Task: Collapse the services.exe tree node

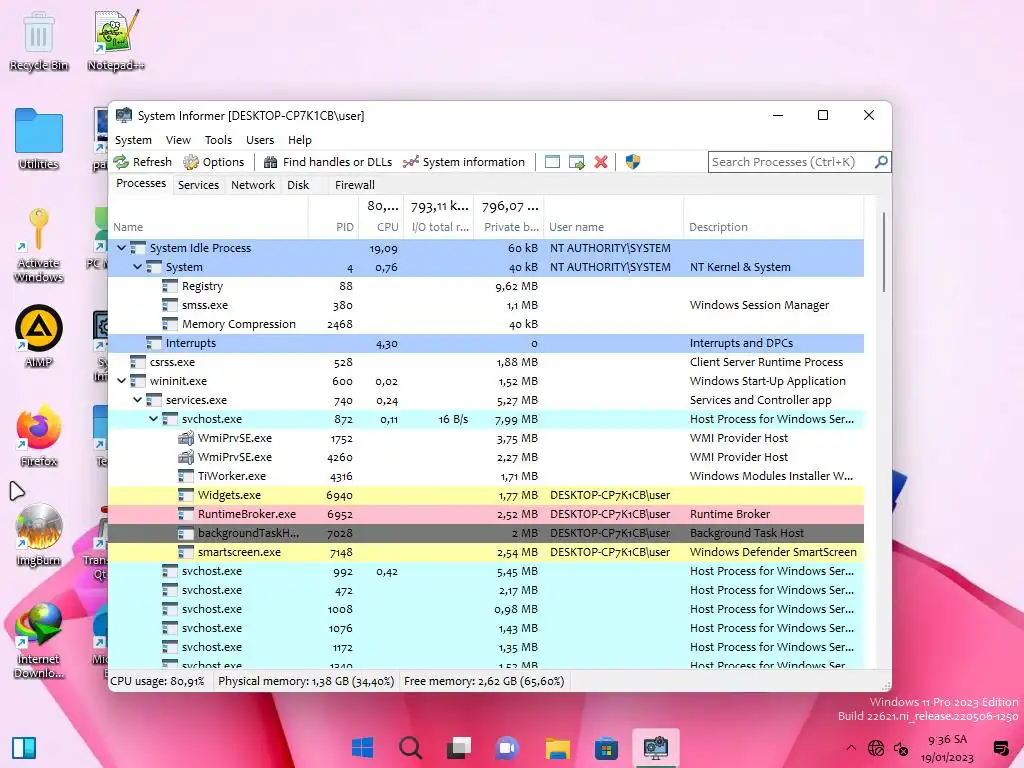Action: tap(137, 400)
